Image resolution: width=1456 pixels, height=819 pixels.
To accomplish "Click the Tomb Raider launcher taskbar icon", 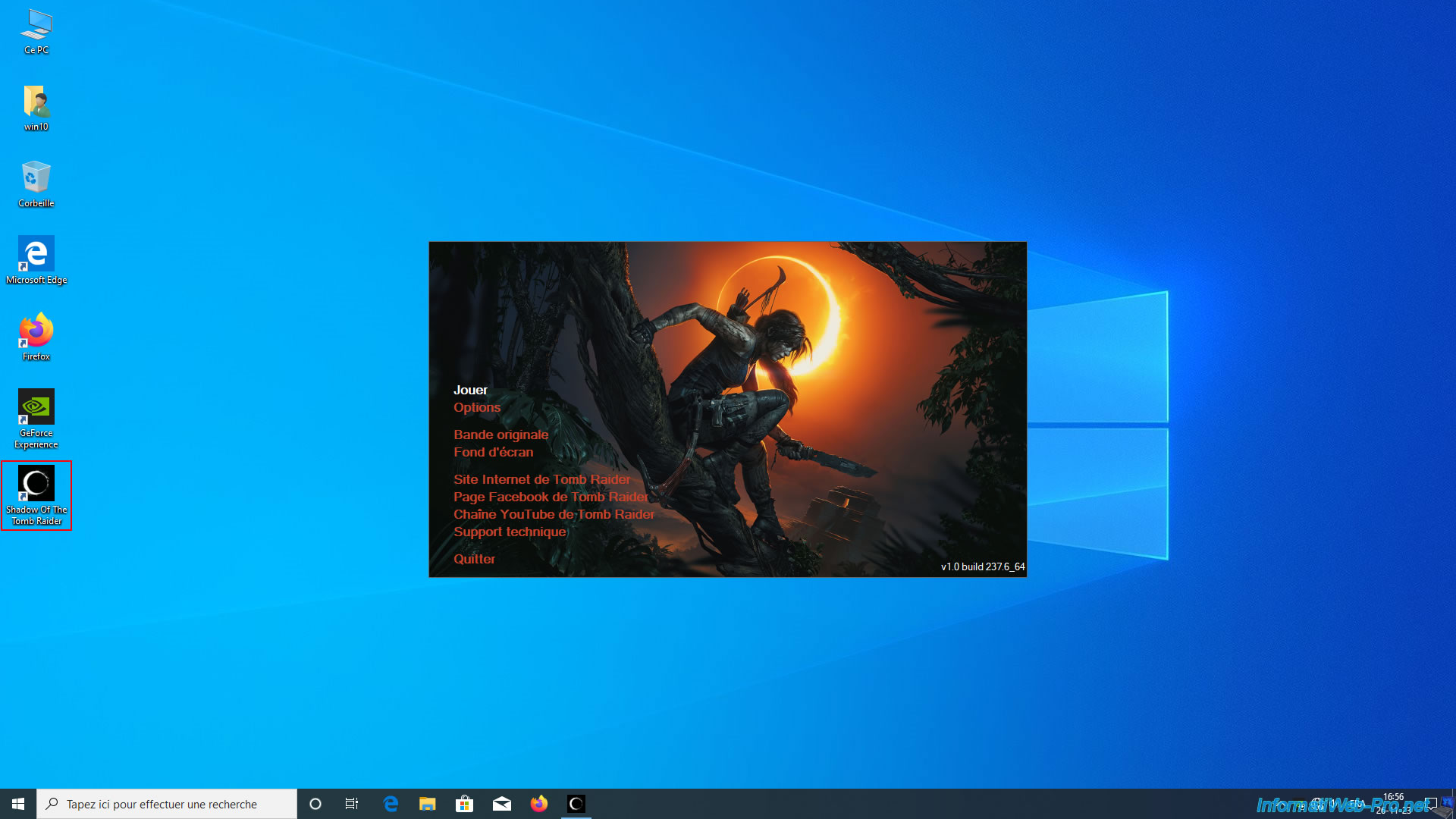I will click(x=576, y=804).
